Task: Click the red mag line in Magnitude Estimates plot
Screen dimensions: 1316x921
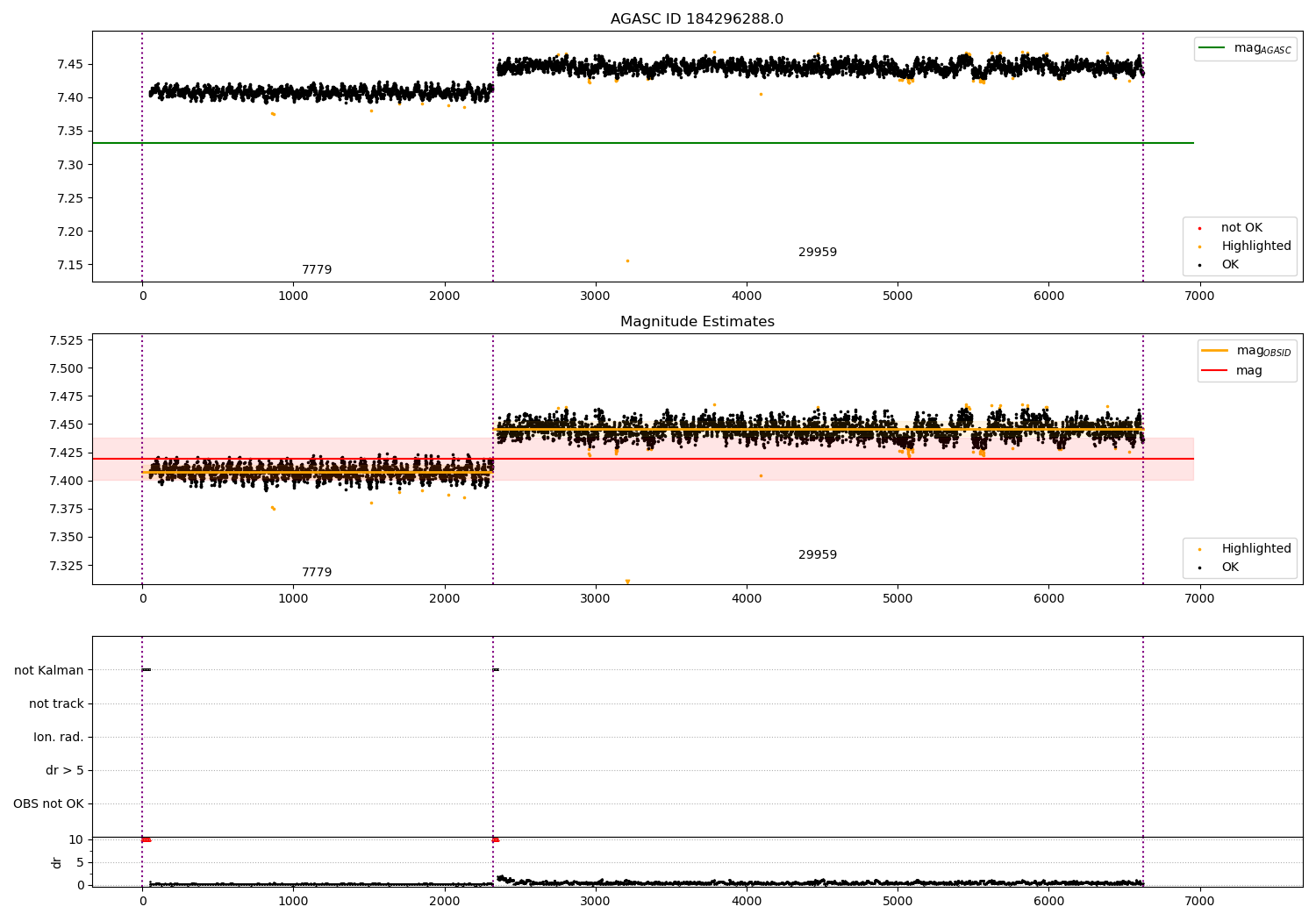Action: pos(642,459)
